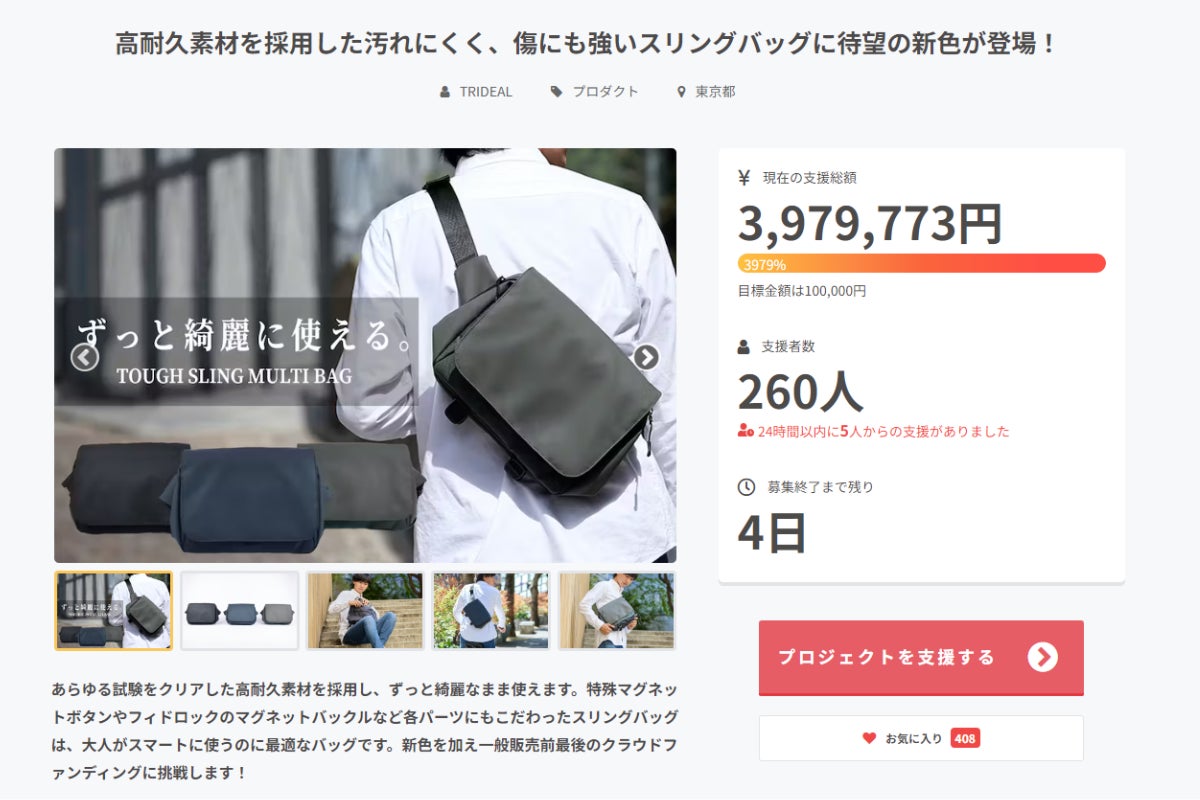Screen dimensions: 1200x800
Task: Click the previous image arrow on carousel
Action: click(85, 357)
